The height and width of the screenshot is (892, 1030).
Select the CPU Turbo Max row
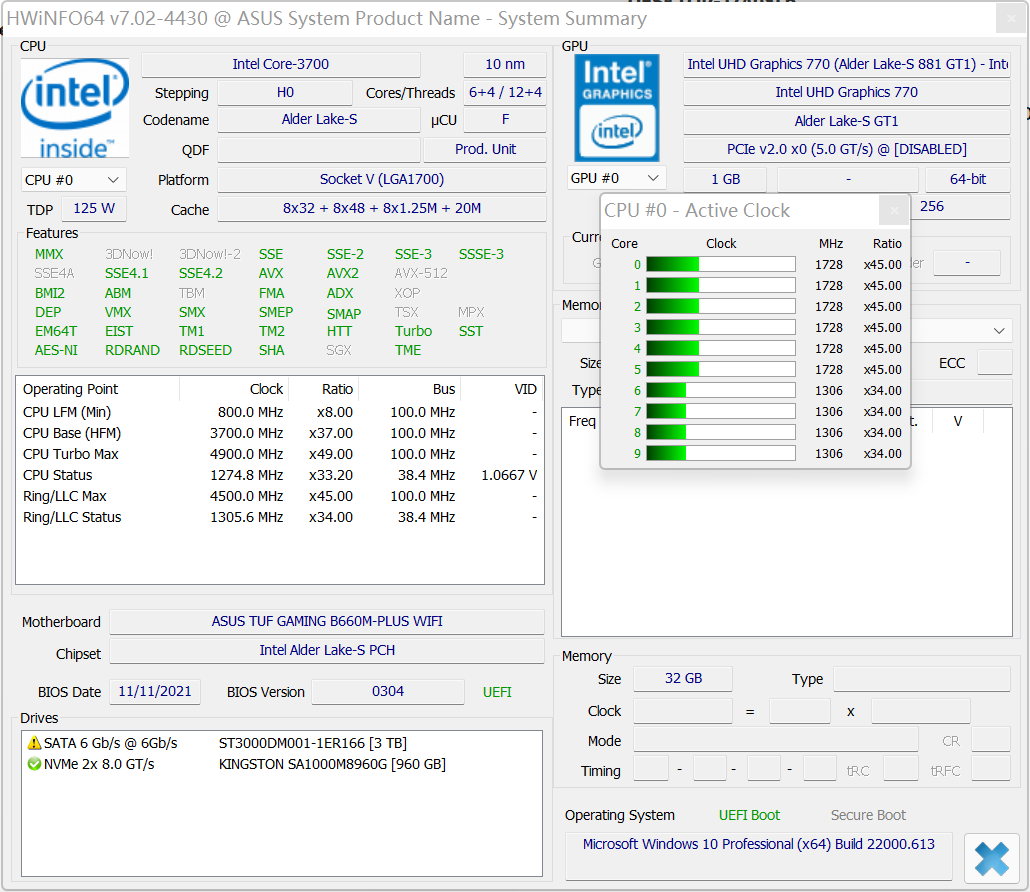click(x=280, y=454)
